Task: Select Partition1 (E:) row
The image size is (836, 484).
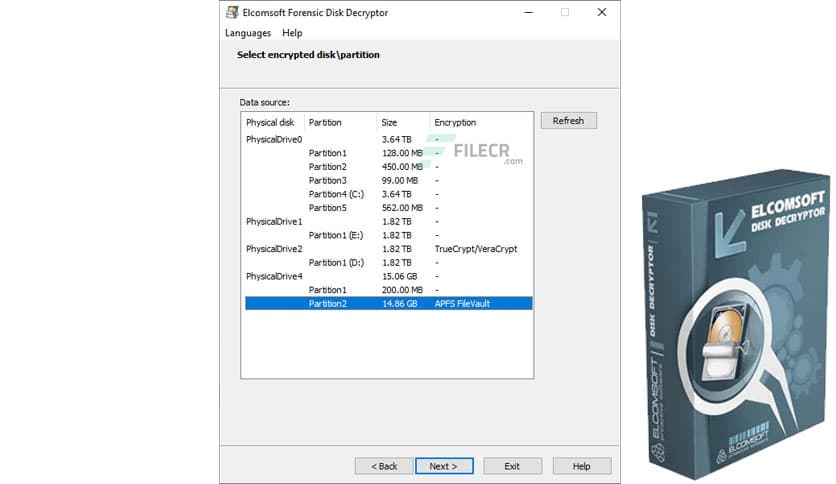Action: coord(389,235)
